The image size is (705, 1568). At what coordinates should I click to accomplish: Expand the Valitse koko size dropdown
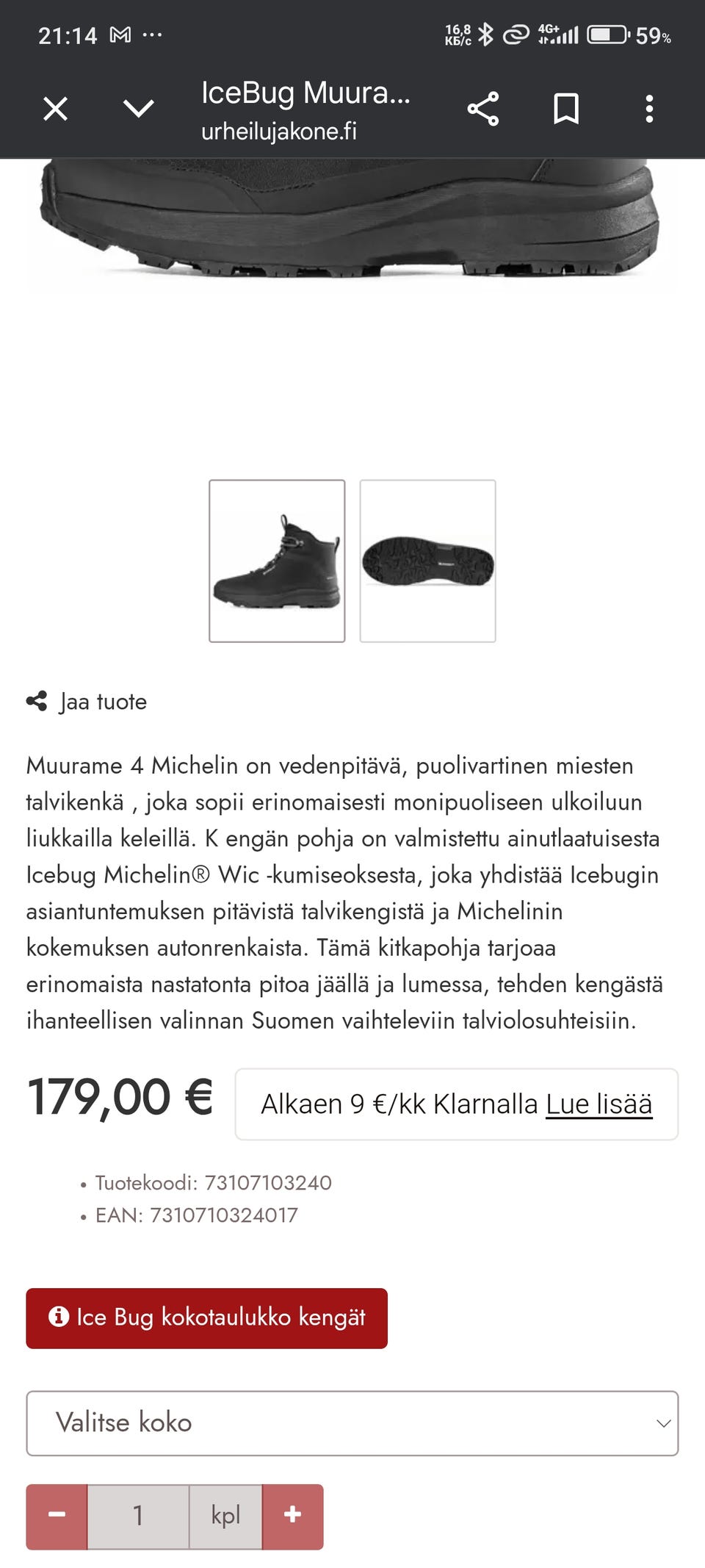point(352,1423)
